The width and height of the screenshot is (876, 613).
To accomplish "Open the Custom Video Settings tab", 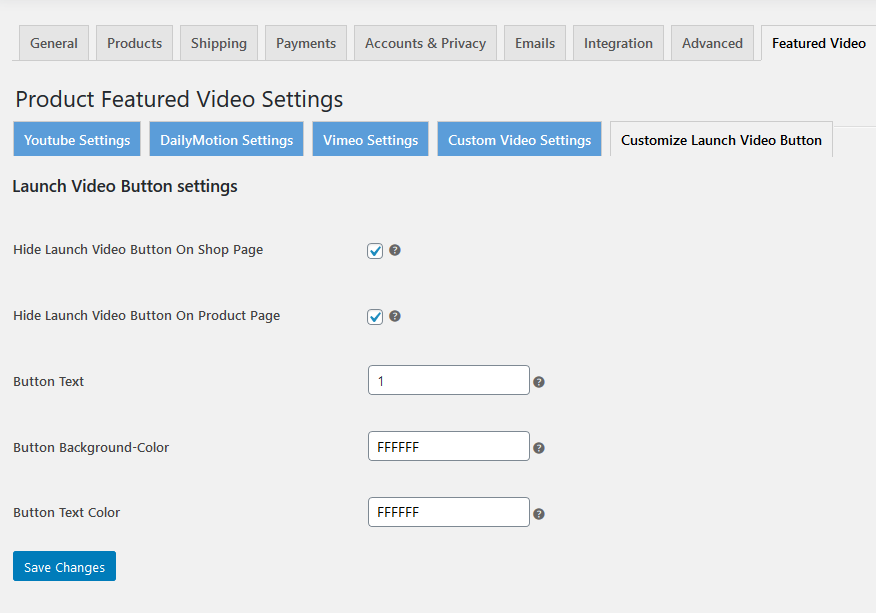I will point(519,139).
